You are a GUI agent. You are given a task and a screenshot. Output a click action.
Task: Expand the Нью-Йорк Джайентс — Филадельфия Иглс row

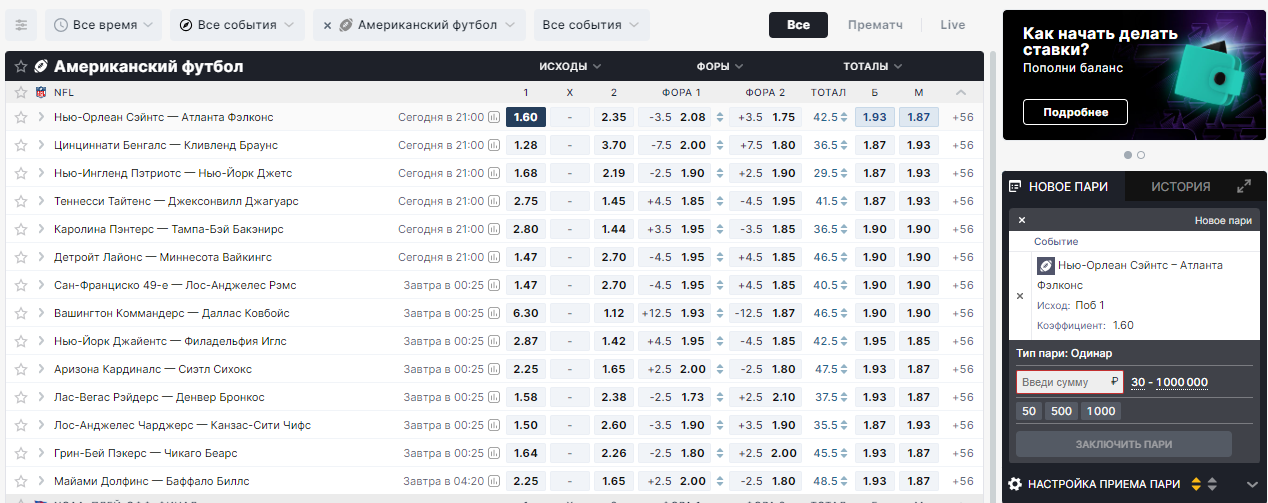41,341
